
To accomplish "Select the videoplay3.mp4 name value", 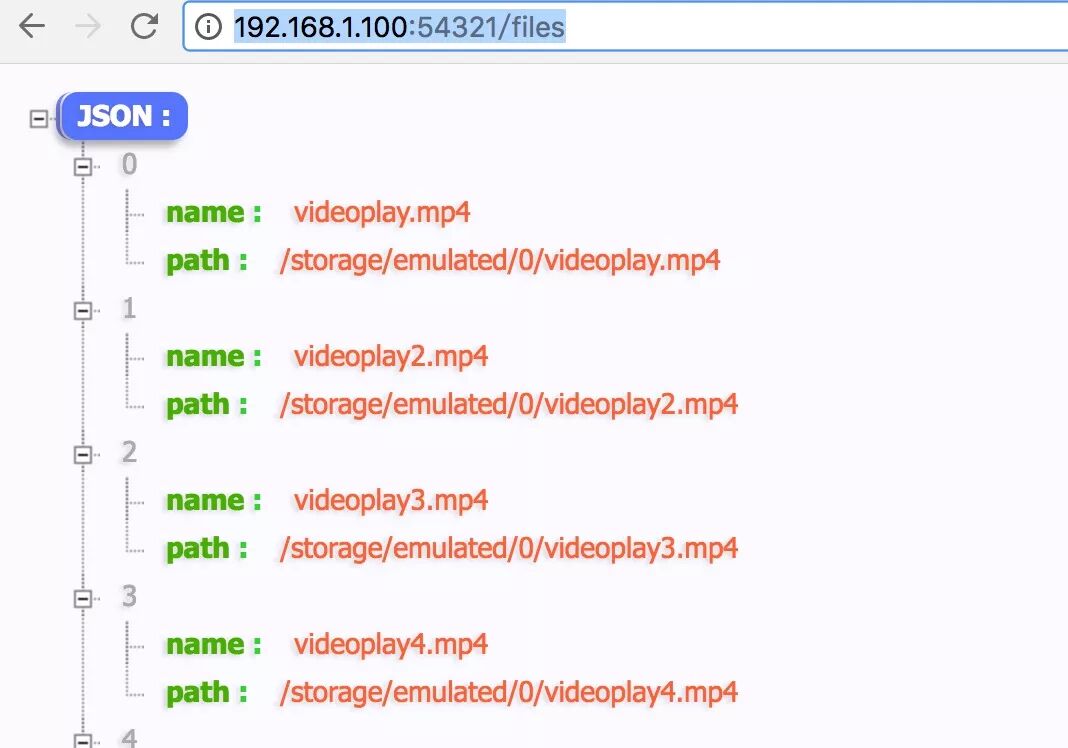I will point(391,501).
